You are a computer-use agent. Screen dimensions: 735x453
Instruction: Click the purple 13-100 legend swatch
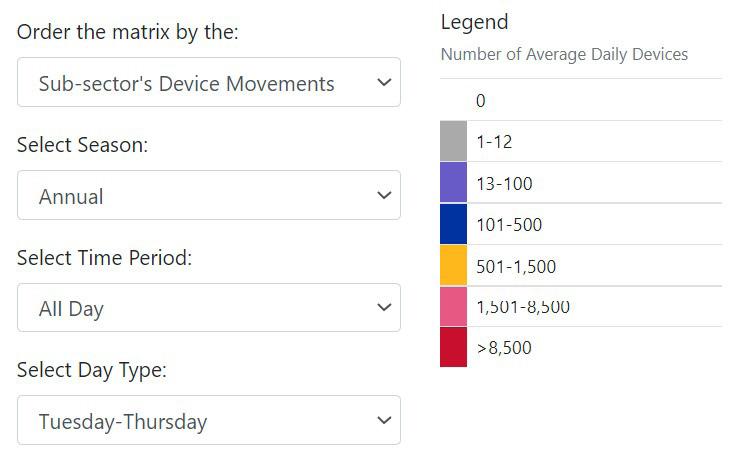click(453, 183)
